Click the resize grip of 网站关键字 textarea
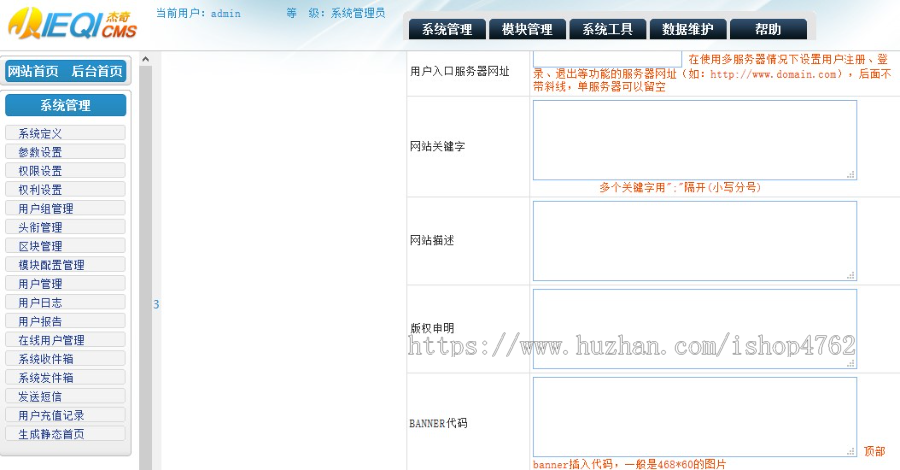Viewport: 900px width, 470px height. click(x=850, y=174)
